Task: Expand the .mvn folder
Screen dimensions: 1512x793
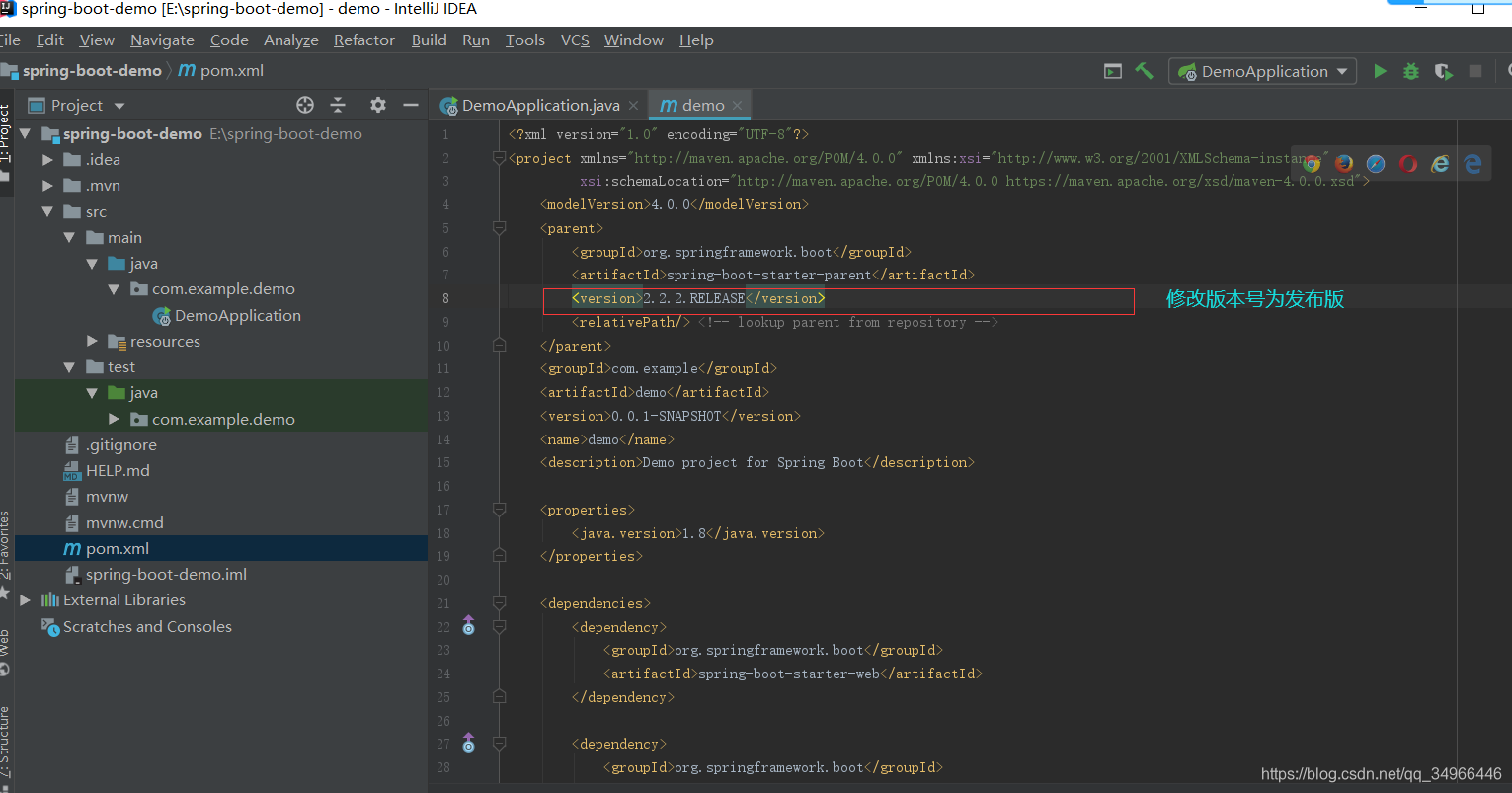Action: coord(47,185)
